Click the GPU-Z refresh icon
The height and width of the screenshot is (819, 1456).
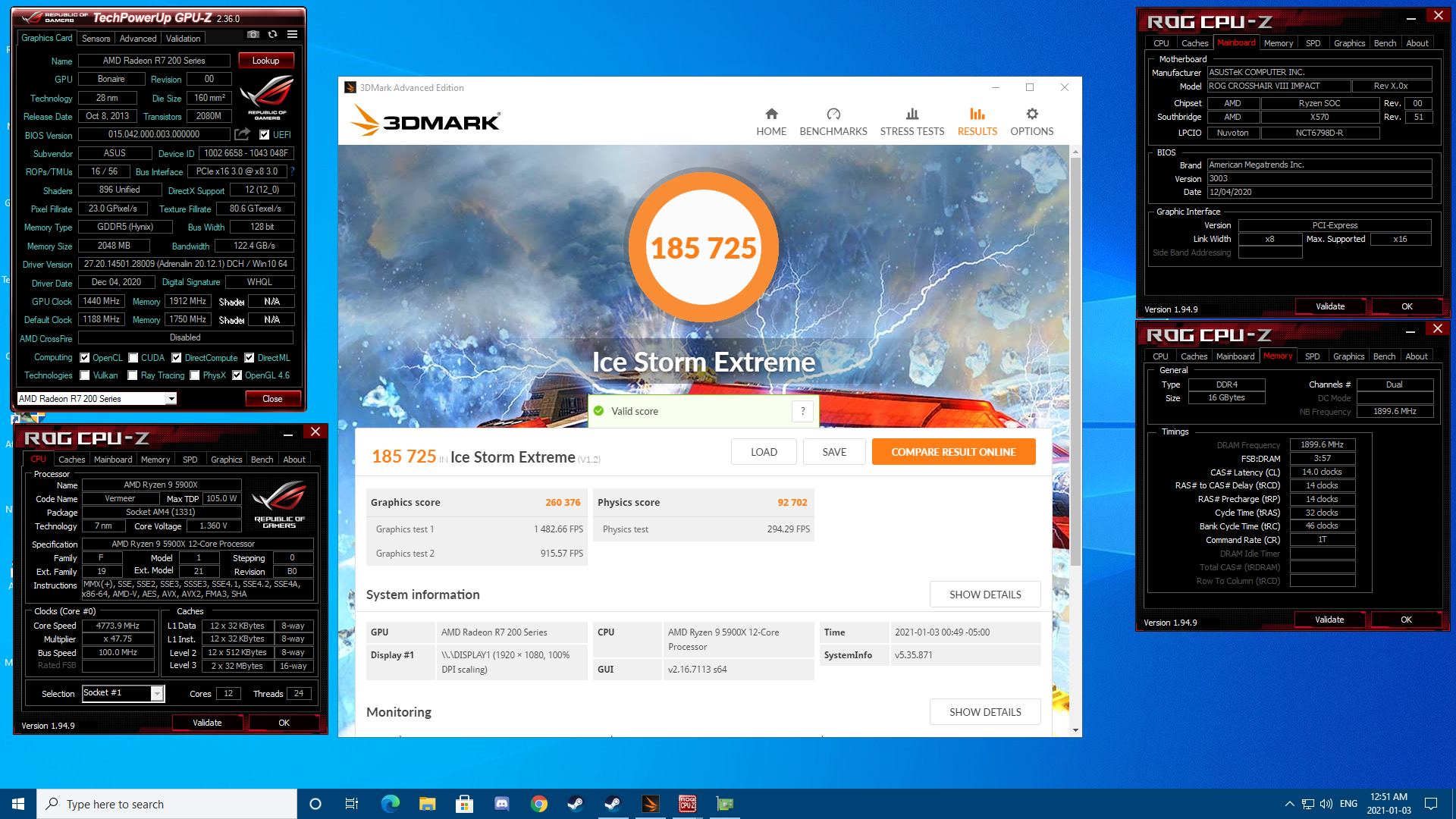click(x=273, y=34)
